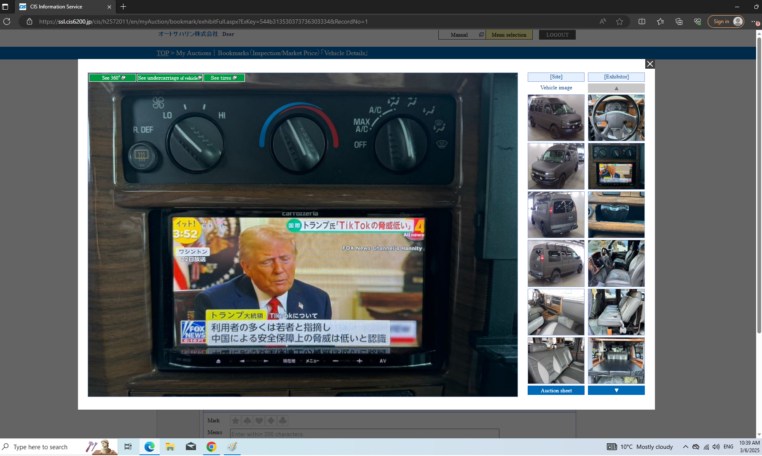This screenshot has width=762, height=456.
Task: Open the Paint app icon in taskbar
Action: 232,447
